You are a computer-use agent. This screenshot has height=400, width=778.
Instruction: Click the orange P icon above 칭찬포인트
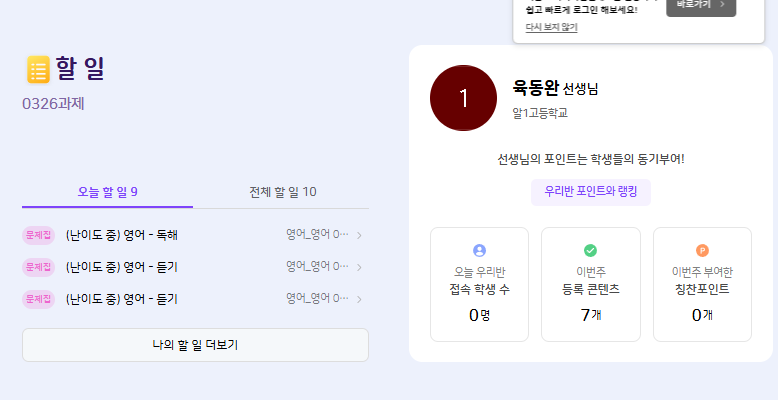[702, 250]
